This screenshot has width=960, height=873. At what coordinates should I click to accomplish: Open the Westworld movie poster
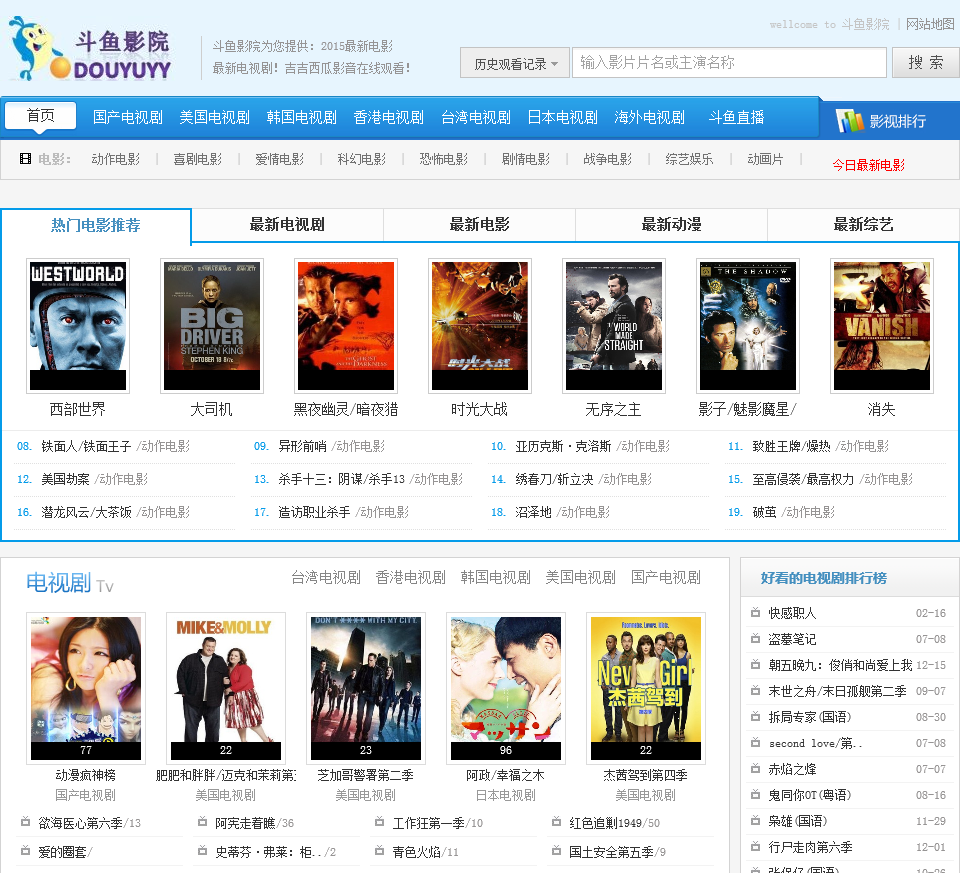(x=78, y=326)
